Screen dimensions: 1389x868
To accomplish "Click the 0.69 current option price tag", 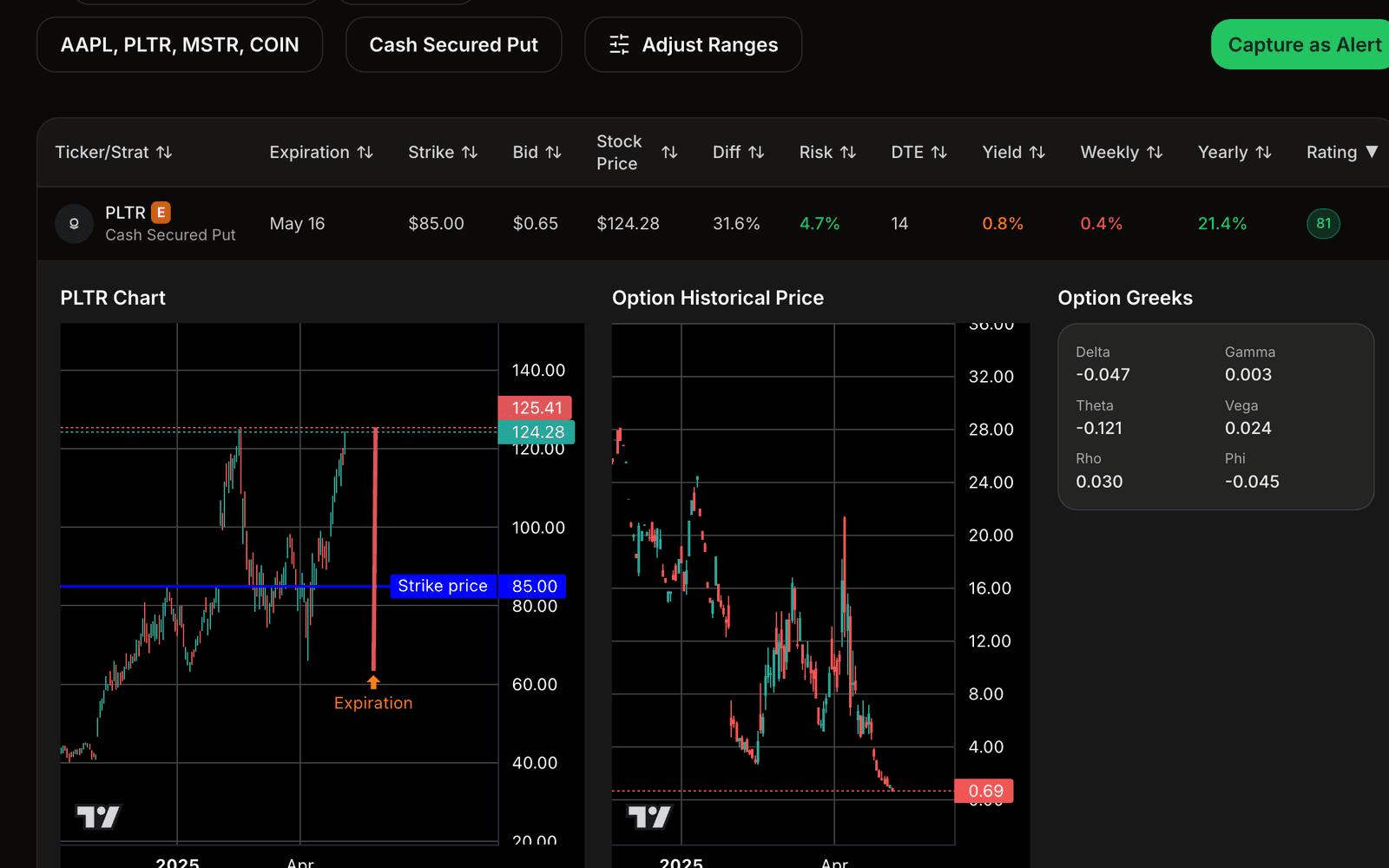I will point(984,791).
